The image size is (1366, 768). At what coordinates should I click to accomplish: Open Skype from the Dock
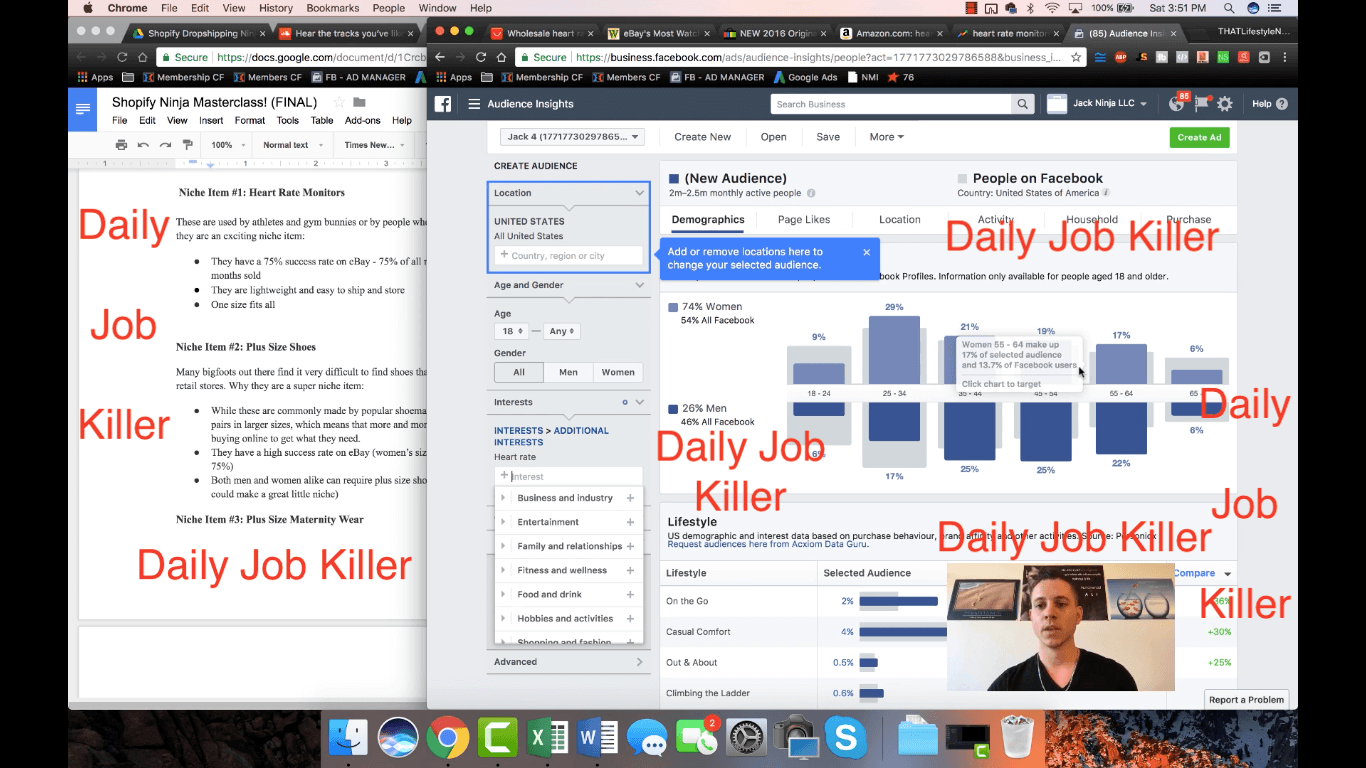coord(846,739)
